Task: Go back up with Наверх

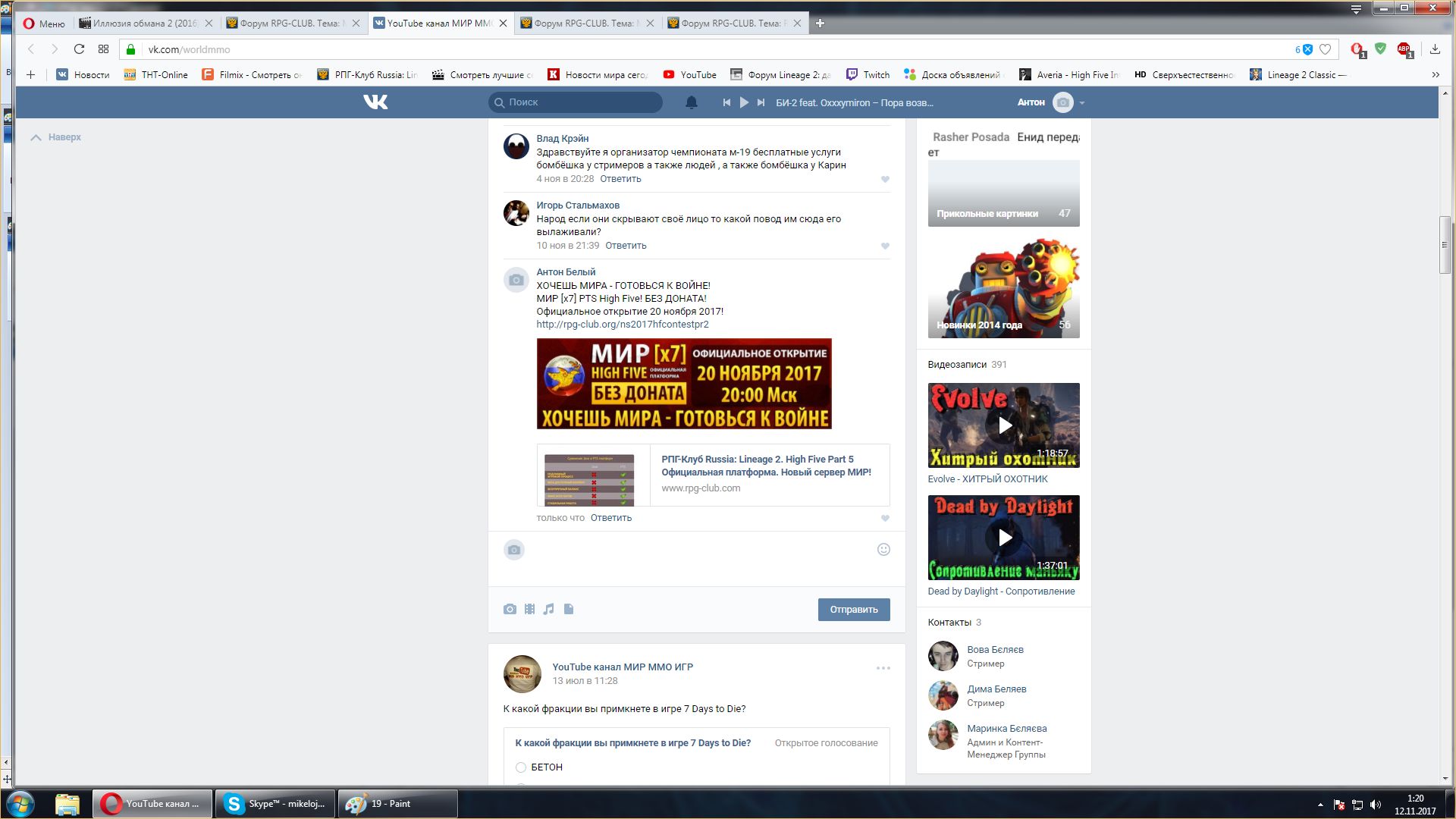Action: coord(56,137)
